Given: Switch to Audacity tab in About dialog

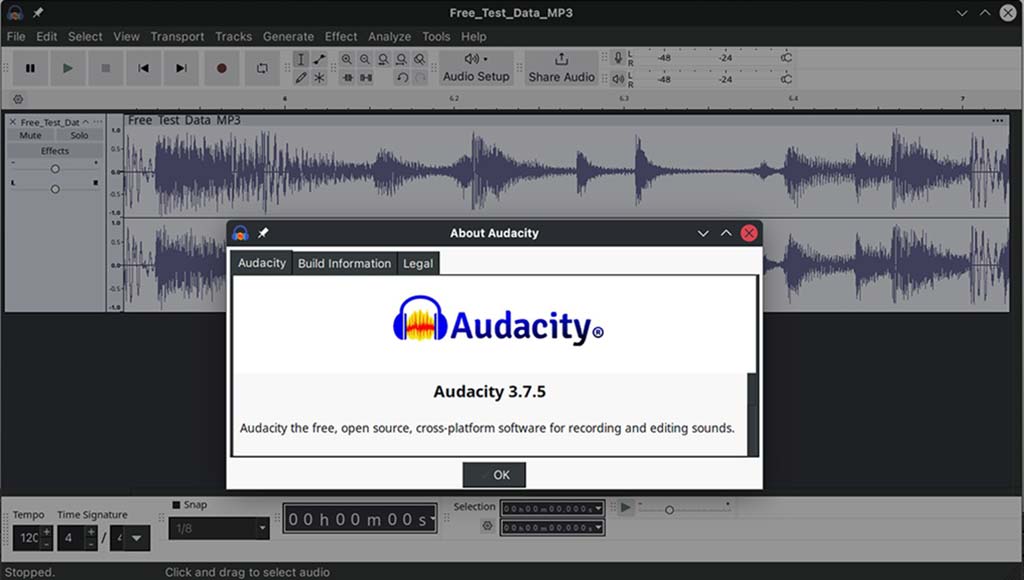Looking at the screenshot, I should pyautogui.click(x=262, y=263).
